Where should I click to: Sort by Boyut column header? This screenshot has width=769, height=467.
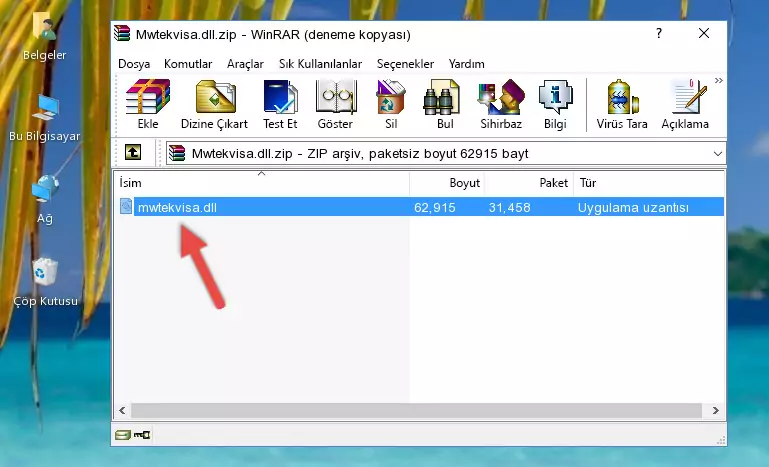click(447, 183)
